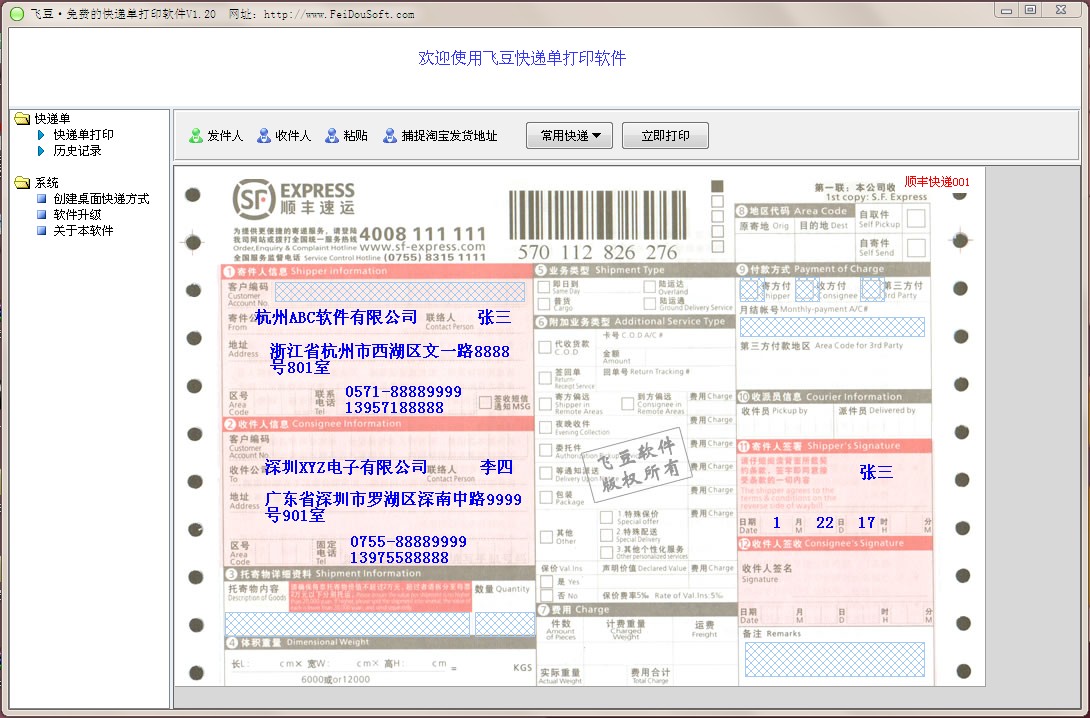Click the 立即打印 print button
Viewport: 1090px width, 718px height.
(665, 136)
